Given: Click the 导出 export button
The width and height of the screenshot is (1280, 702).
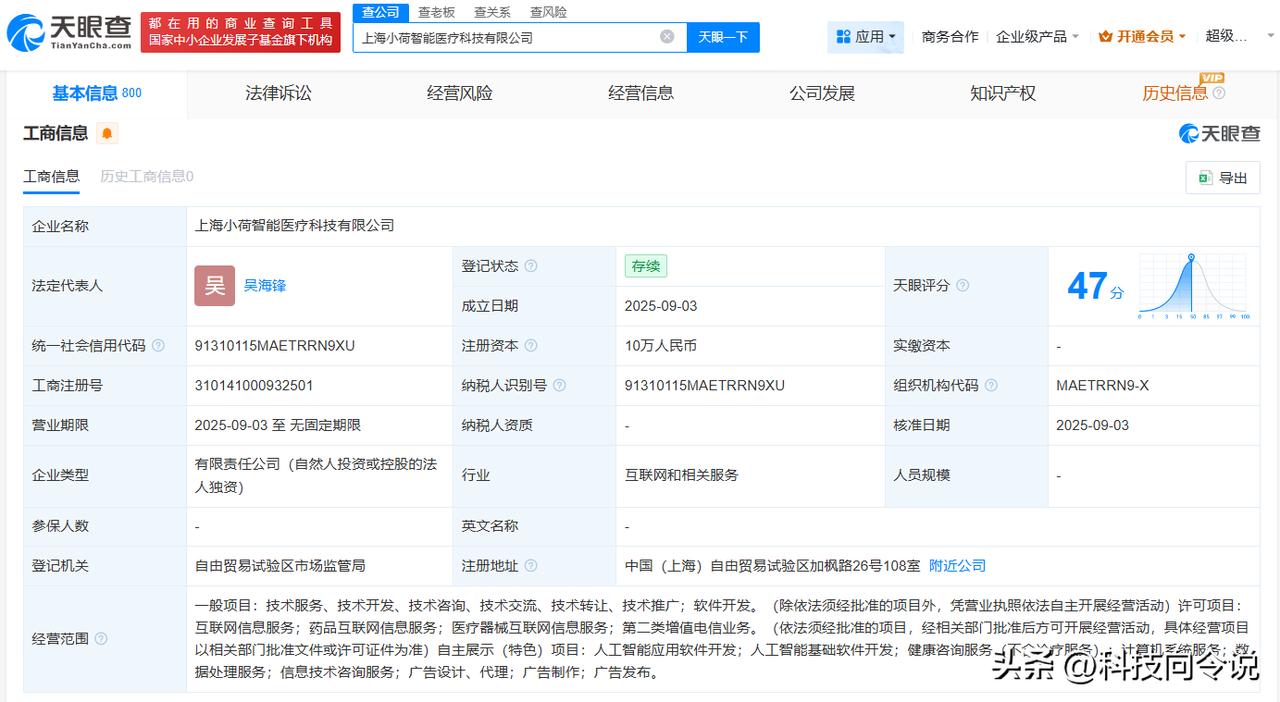Looking at the screenshot, I should [1223, 178].
